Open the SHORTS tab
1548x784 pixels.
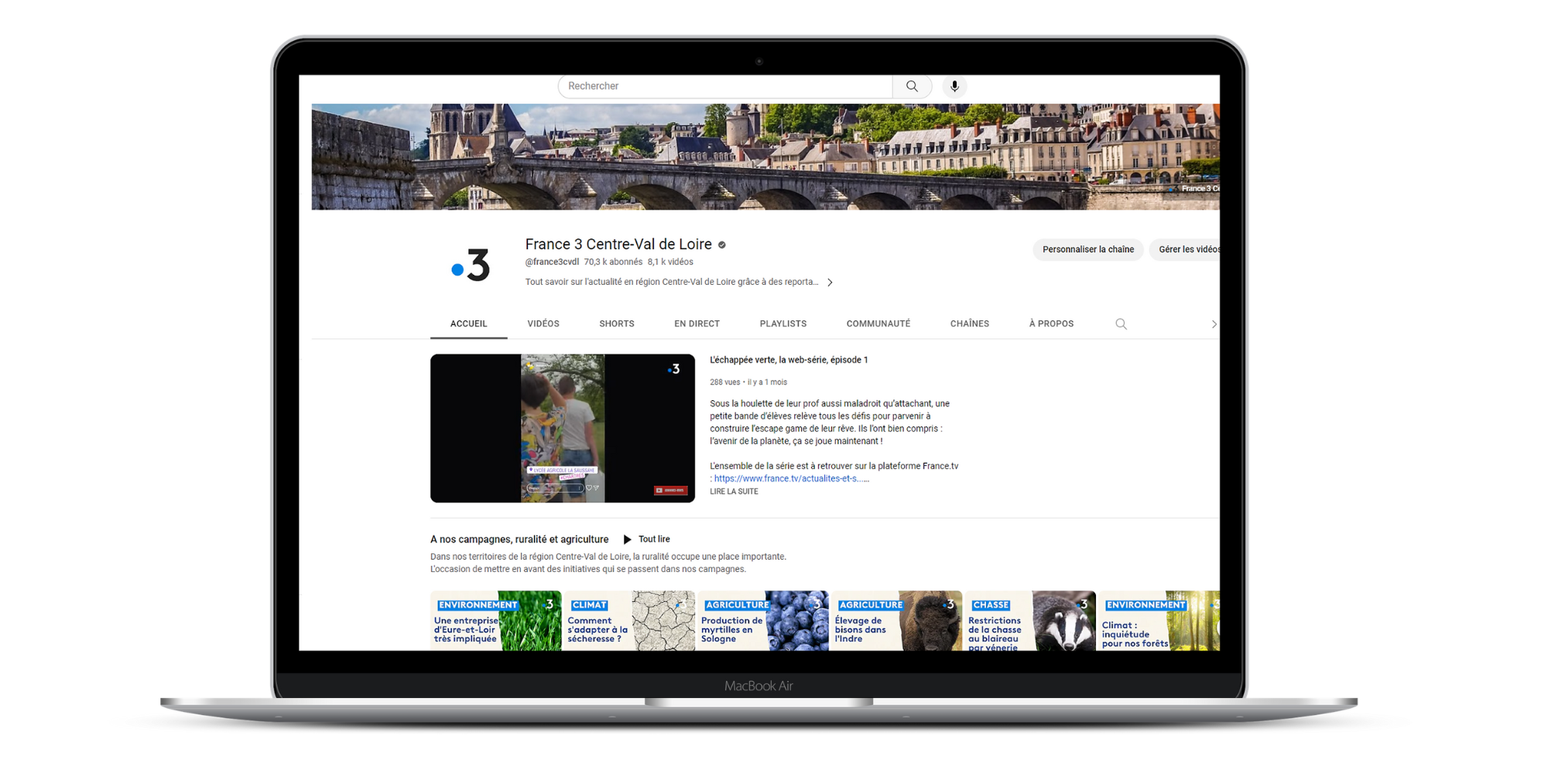[617, 324]
